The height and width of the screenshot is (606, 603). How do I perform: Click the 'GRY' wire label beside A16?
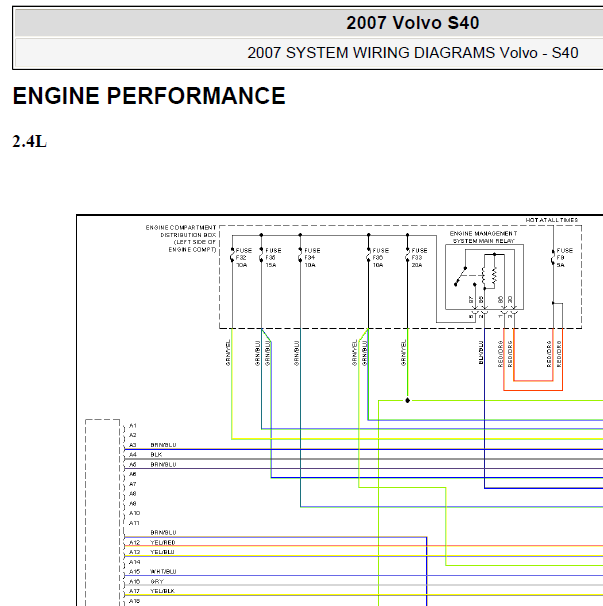coord(157,581)
